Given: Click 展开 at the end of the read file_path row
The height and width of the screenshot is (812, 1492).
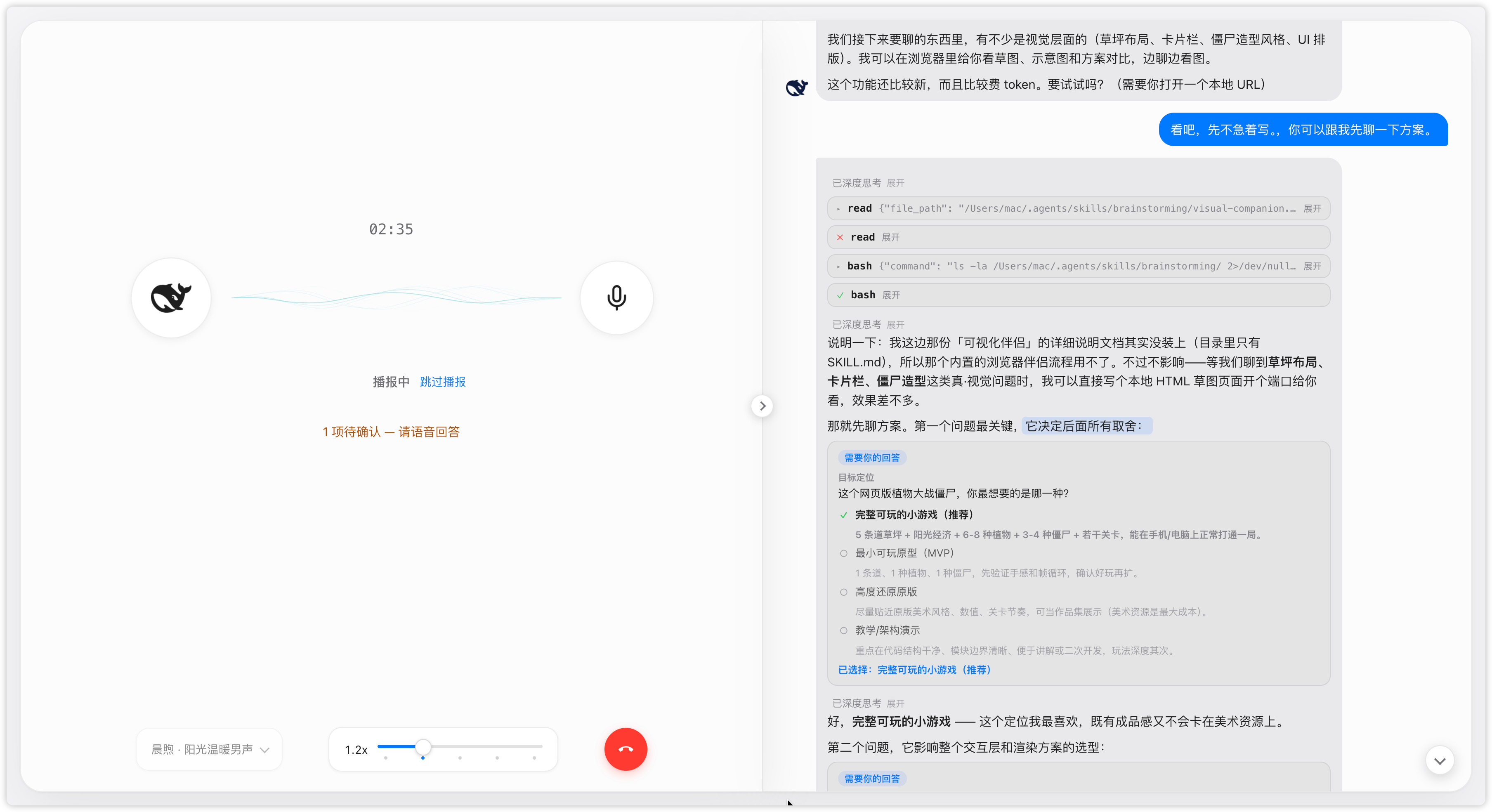Looking at the screenshot, I should click(1313, 208).
